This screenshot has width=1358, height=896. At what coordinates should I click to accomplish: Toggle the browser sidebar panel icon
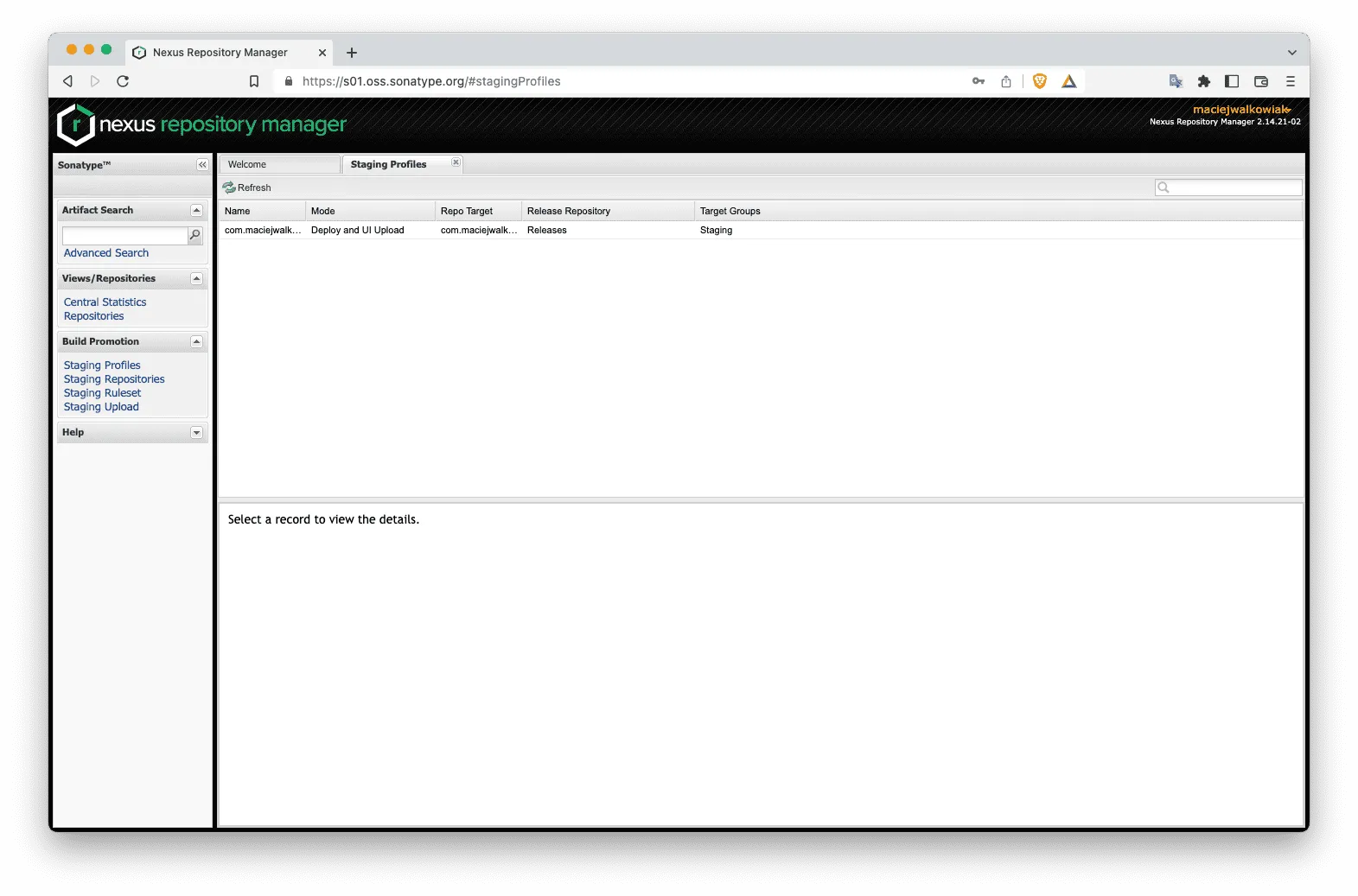point(1232,81)
